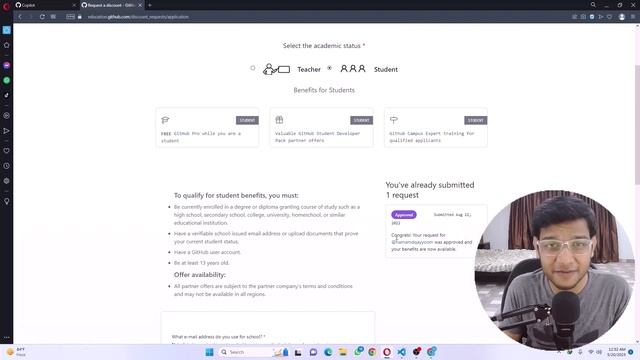Screen dimensions: 640x360
Task: Open the sidebar lightbulb tips icon
Action: coord(7,201)
